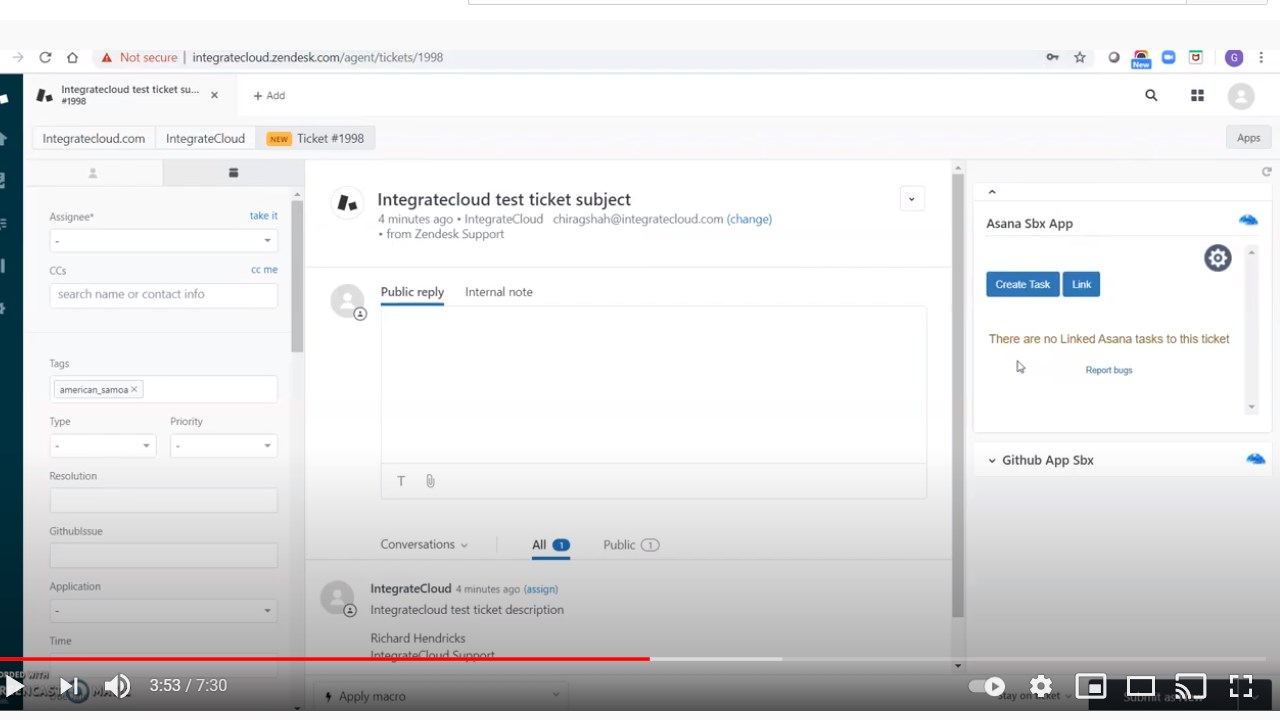
Task: Expand the Conversations filter dropdown
Action: coord(424,545)
